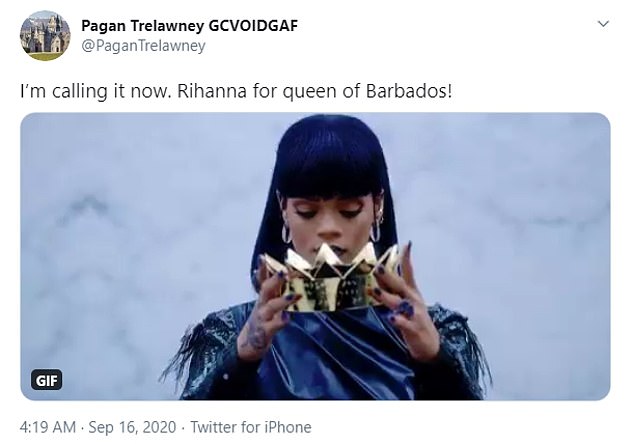The height and width of the screenshot is (444, 634).
Task: Open Pagan Trelawney's castle profile avatar
Action: 45,36
